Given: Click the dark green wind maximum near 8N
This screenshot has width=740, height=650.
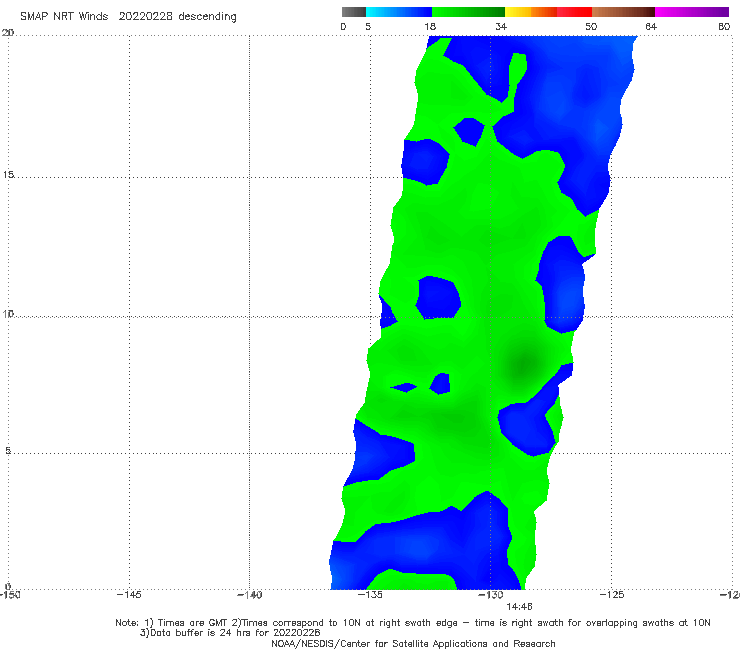Looking at the screenshot, I should pos(523,363).
